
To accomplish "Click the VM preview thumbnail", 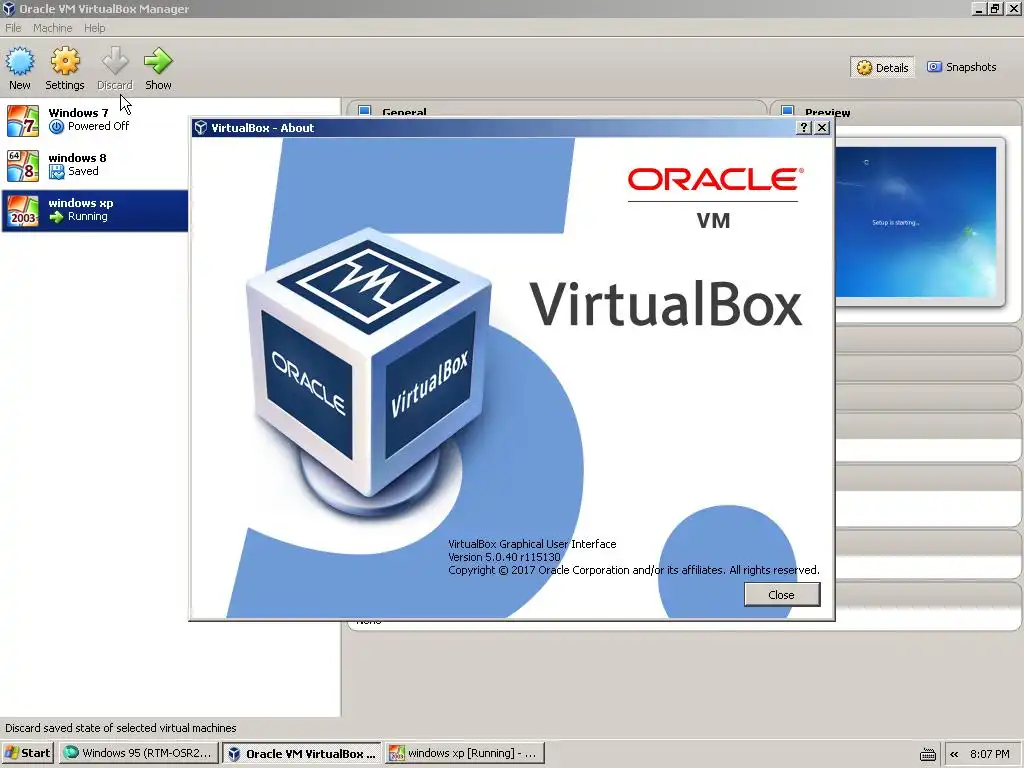I will coord(916,222).
